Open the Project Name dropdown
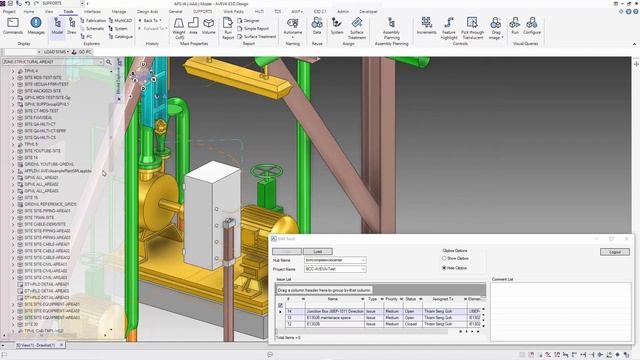 363,269
